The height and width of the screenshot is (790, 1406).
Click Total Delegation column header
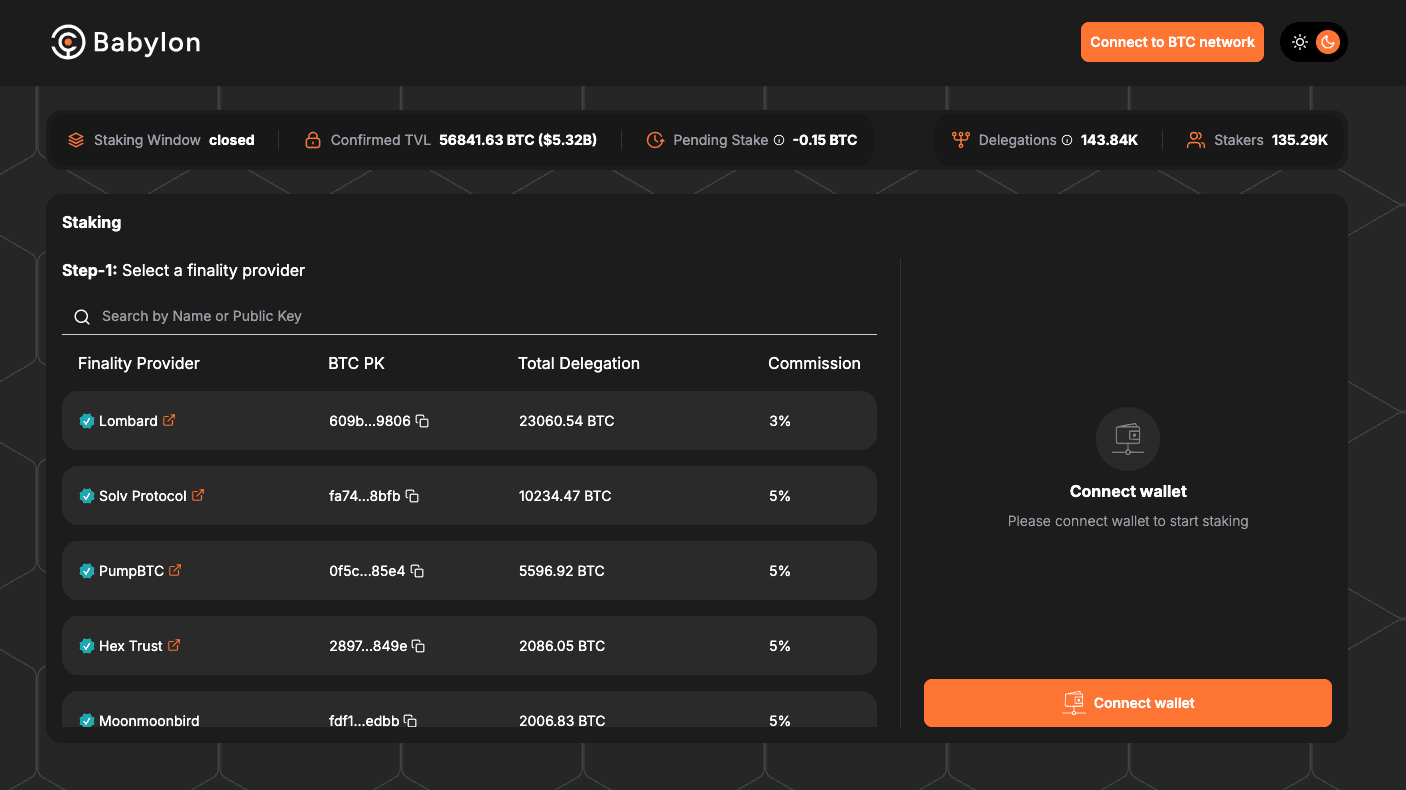tap(579, 363)
